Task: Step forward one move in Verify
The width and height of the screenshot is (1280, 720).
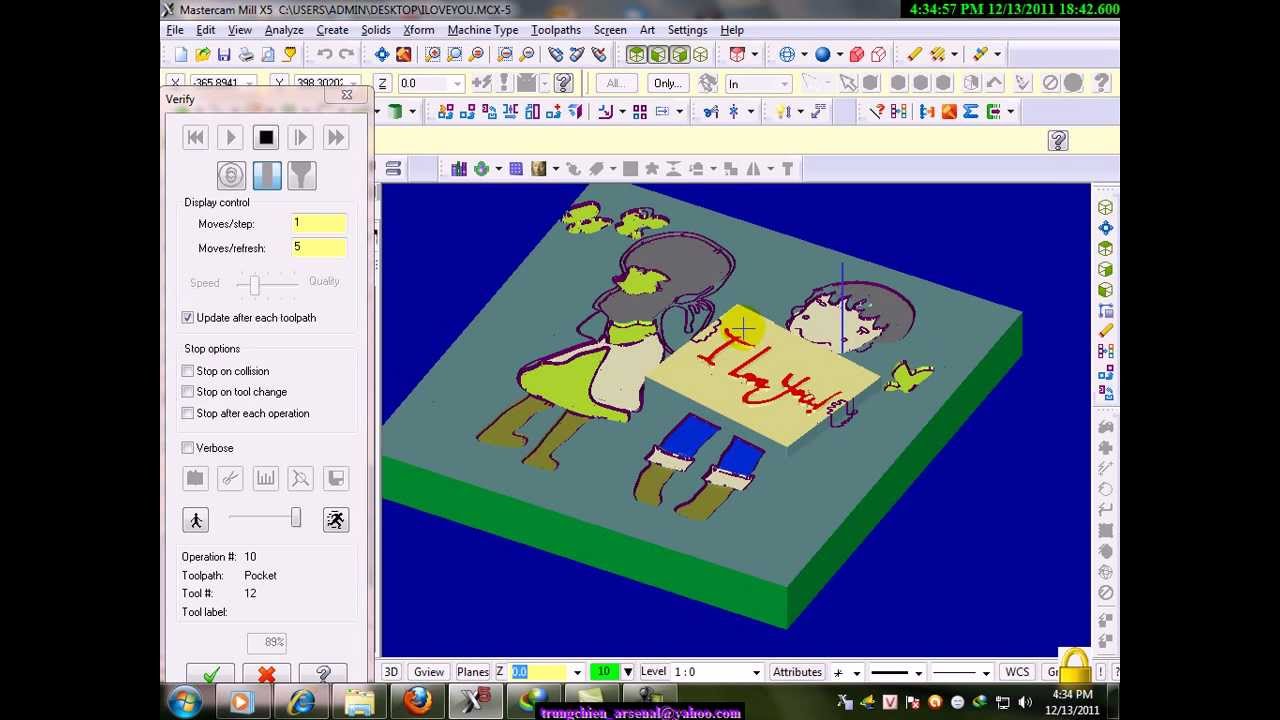Action: pos(301,138)
